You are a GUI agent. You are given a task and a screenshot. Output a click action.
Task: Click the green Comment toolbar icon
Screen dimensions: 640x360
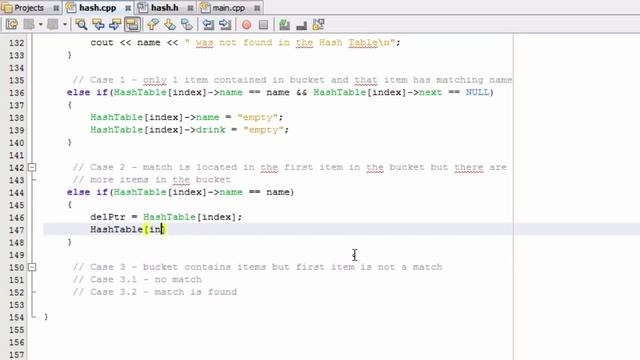pyautogui.click(x=284, y=24)
